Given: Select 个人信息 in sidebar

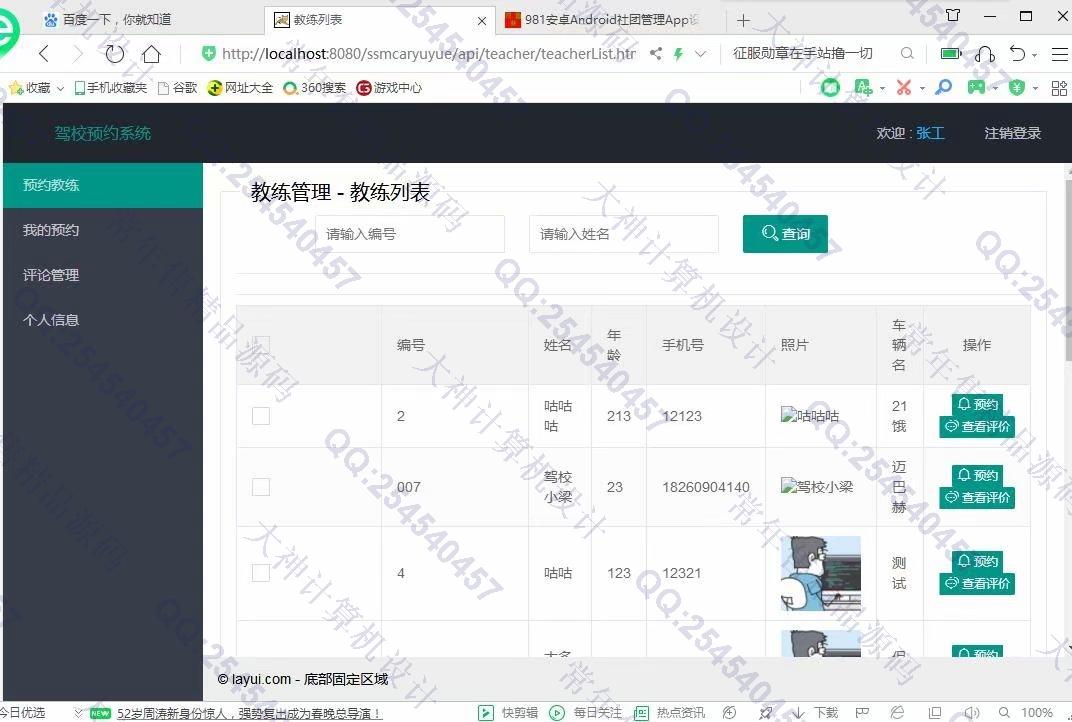Looking at the screenshot, I should tap(103, 319).
